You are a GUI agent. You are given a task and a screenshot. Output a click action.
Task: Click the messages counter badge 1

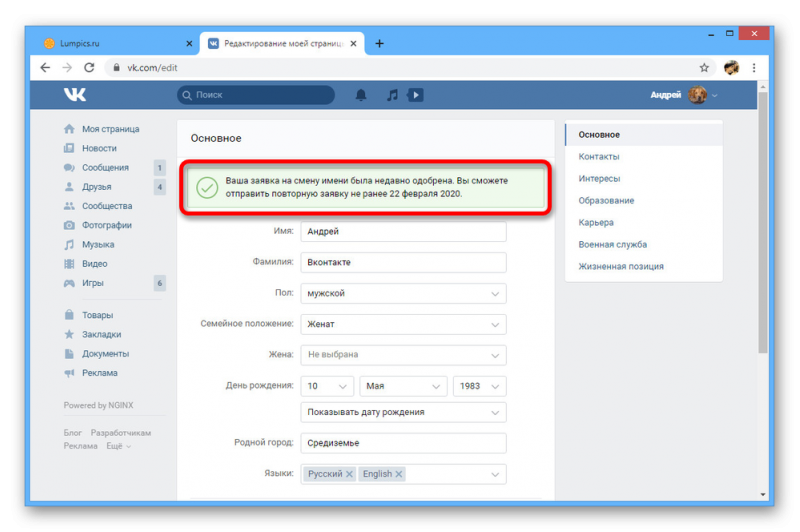160,167
